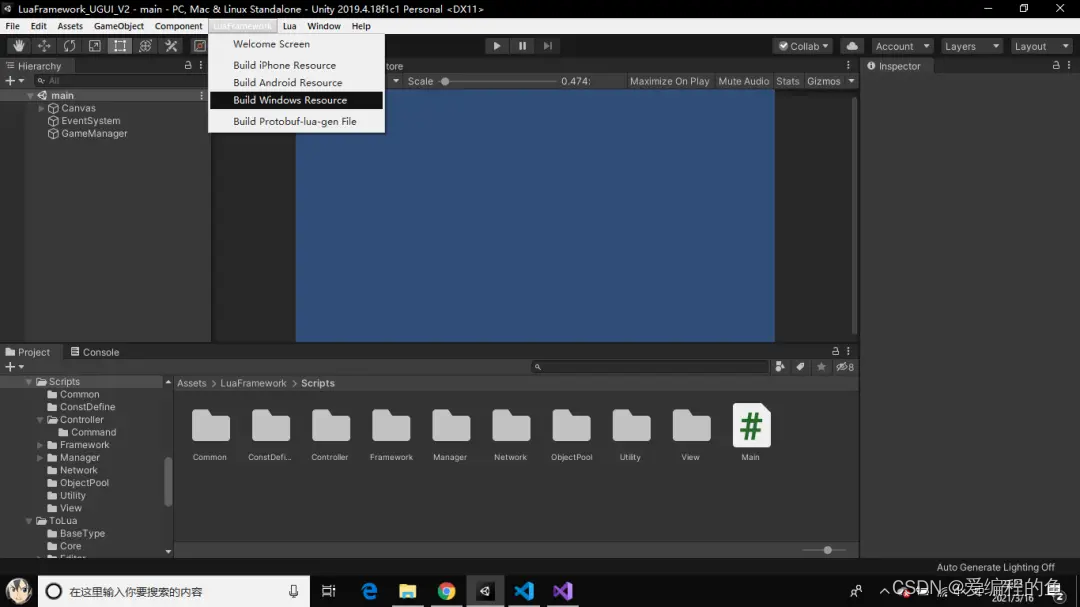The width and height of the screenshot is (1080, 607).
Task: Click the Pause button in playback controls
Action: click(521, 45)
